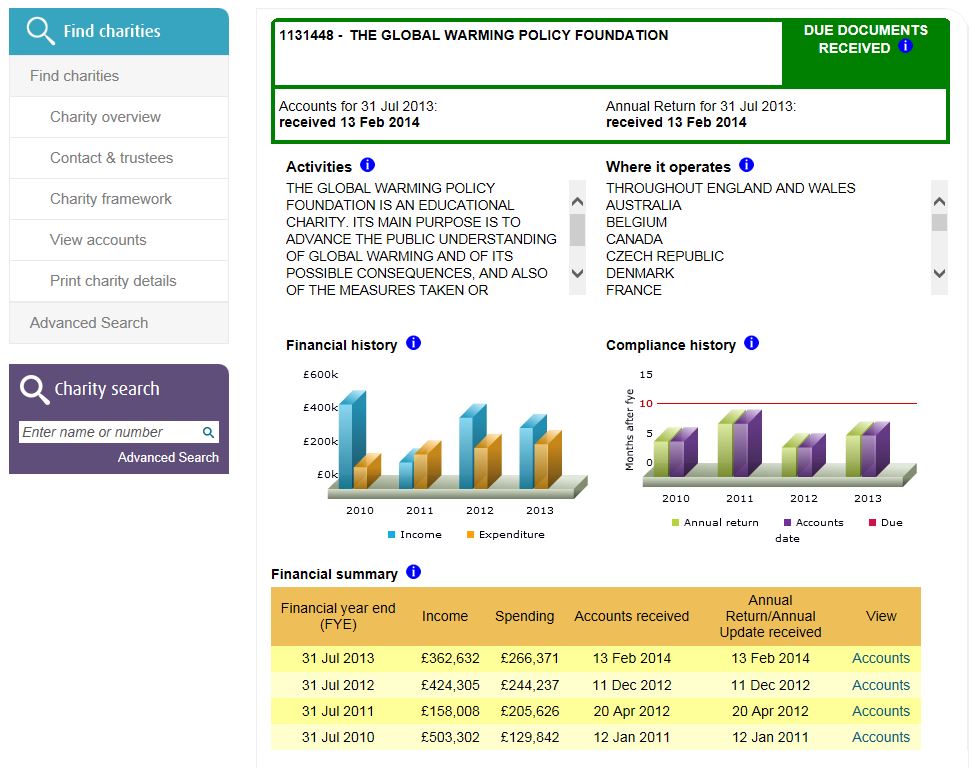Click Advanced Search link under search box
971x768 pixels.
[168, 457]
